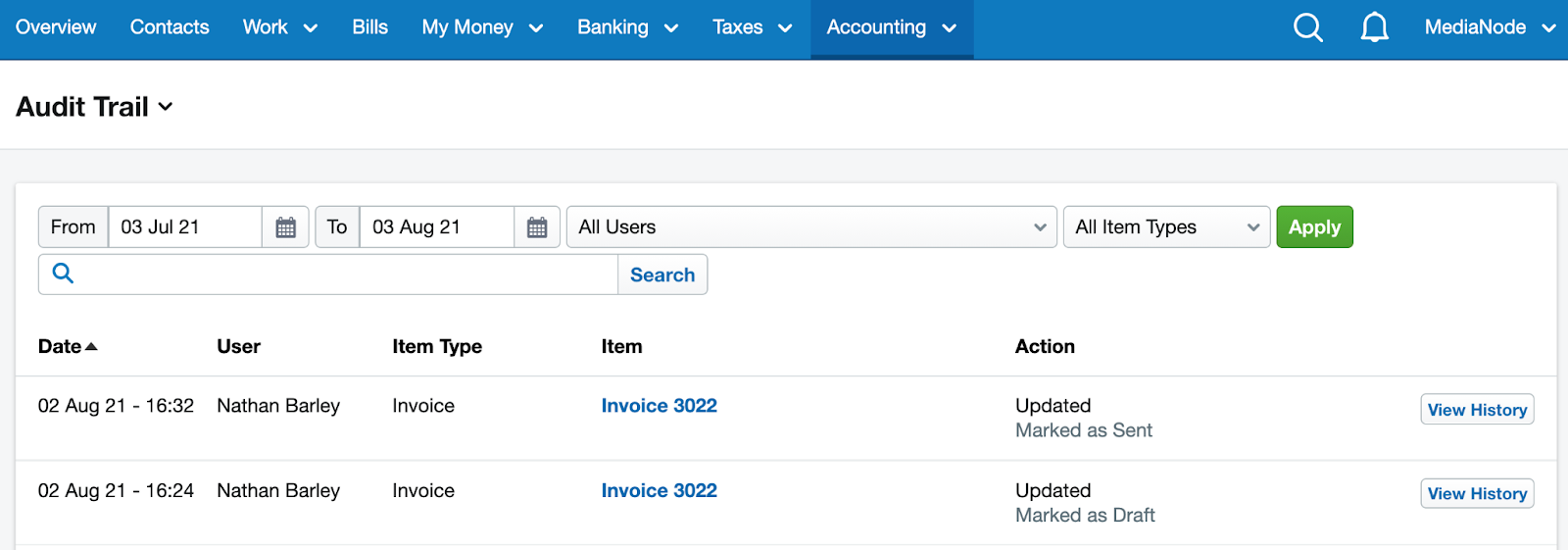Go to Overview page

56,27
